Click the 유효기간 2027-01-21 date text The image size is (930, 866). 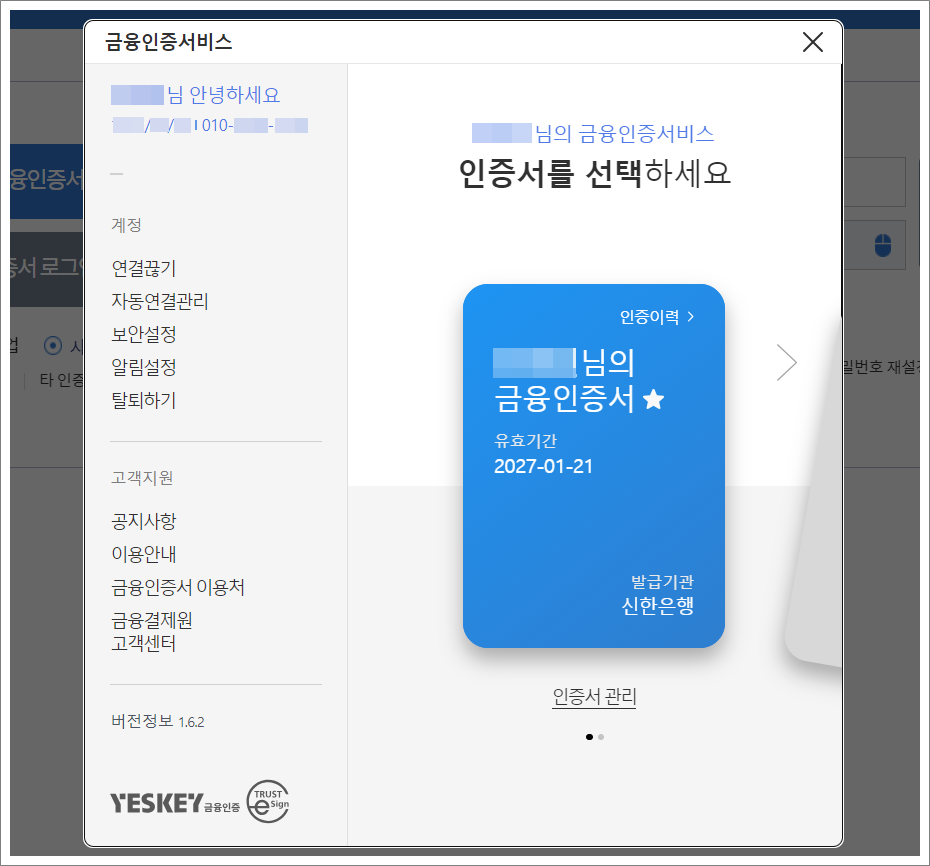pyautogui.click(x=543, y=454)
